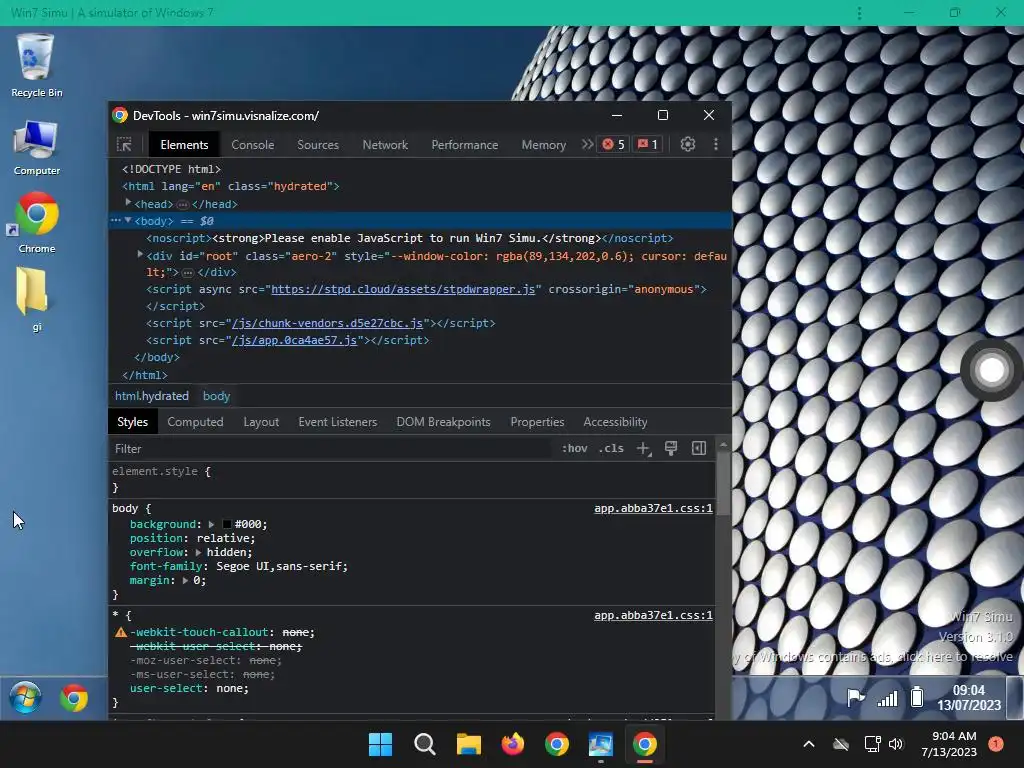Toggle :hov element state panel

pos(575,449)
